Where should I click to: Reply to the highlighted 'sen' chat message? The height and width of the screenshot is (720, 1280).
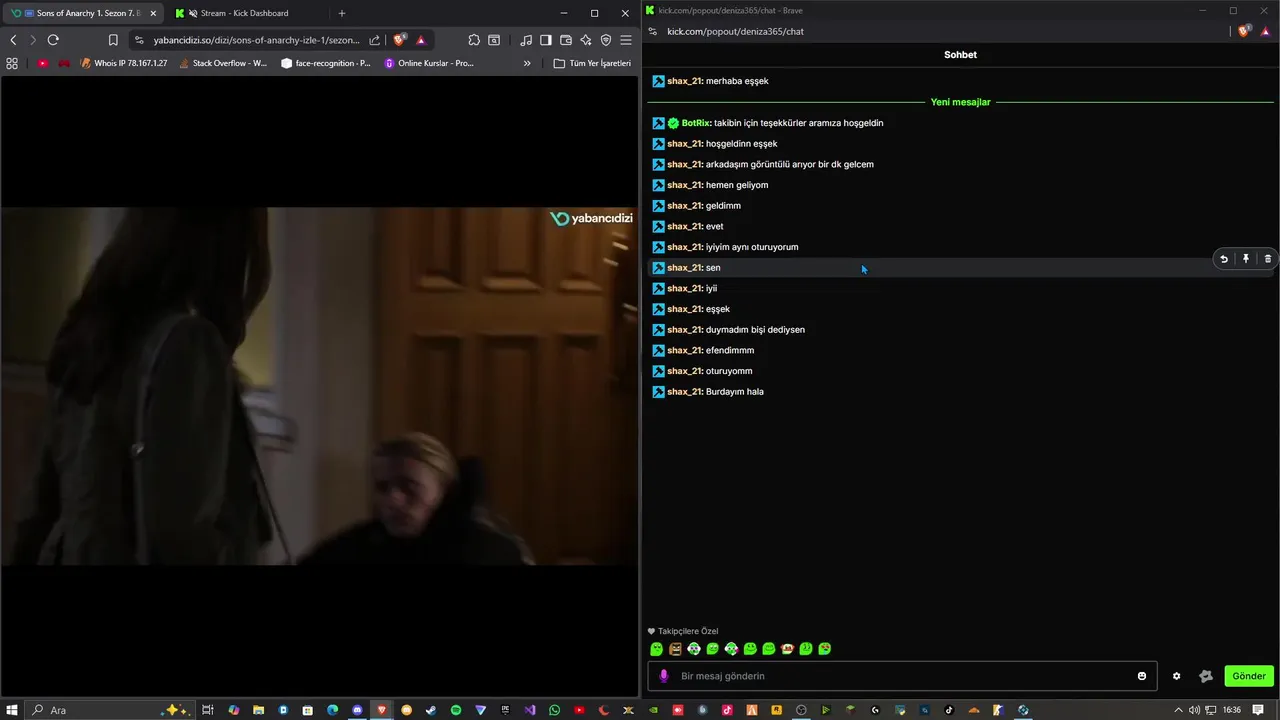coord(1224,259)
